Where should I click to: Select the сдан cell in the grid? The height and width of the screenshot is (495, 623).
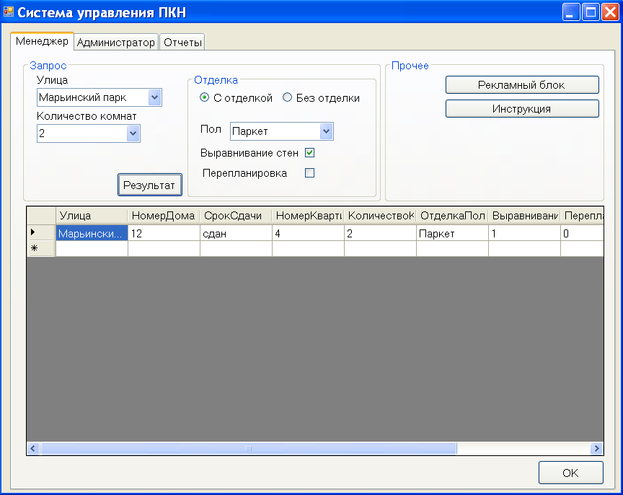236,233
